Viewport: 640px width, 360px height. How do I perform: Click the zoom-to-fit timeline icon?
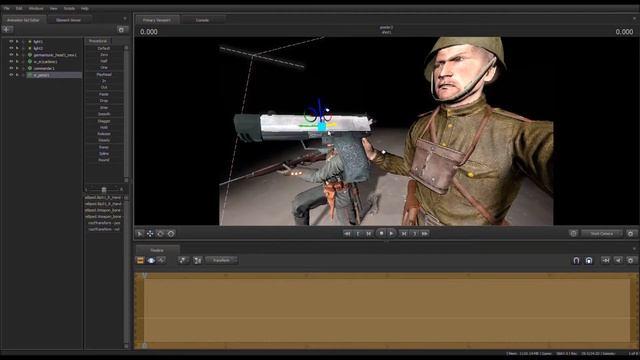click(x=606, y=260)
